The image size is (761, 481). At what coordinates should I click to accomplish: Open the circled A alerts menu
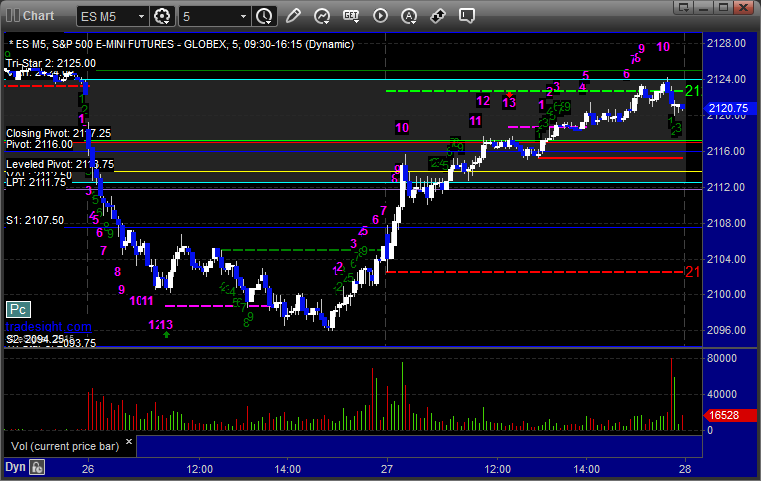click(x=409, y=16)
